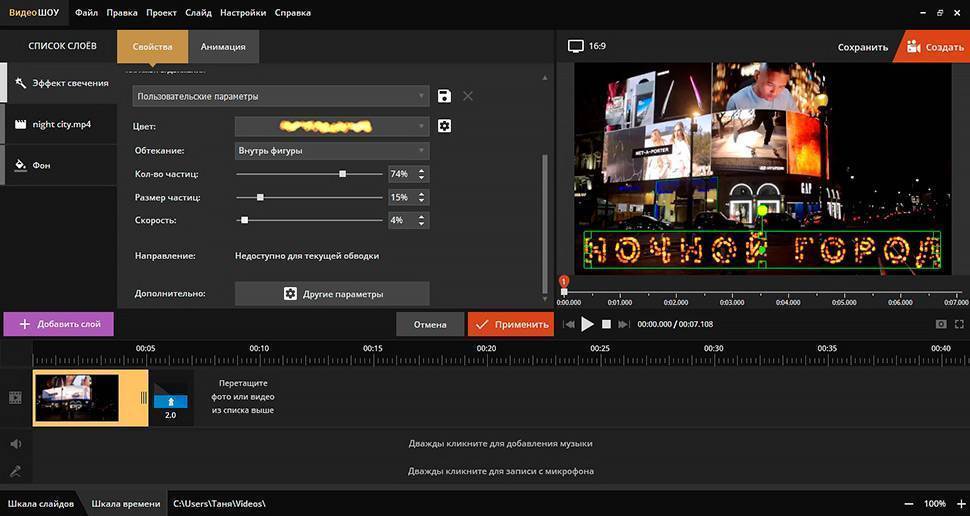Delete preset with the X icon
Image resolution: width=970 pixels, height=516 pixels.
point(468,96)
